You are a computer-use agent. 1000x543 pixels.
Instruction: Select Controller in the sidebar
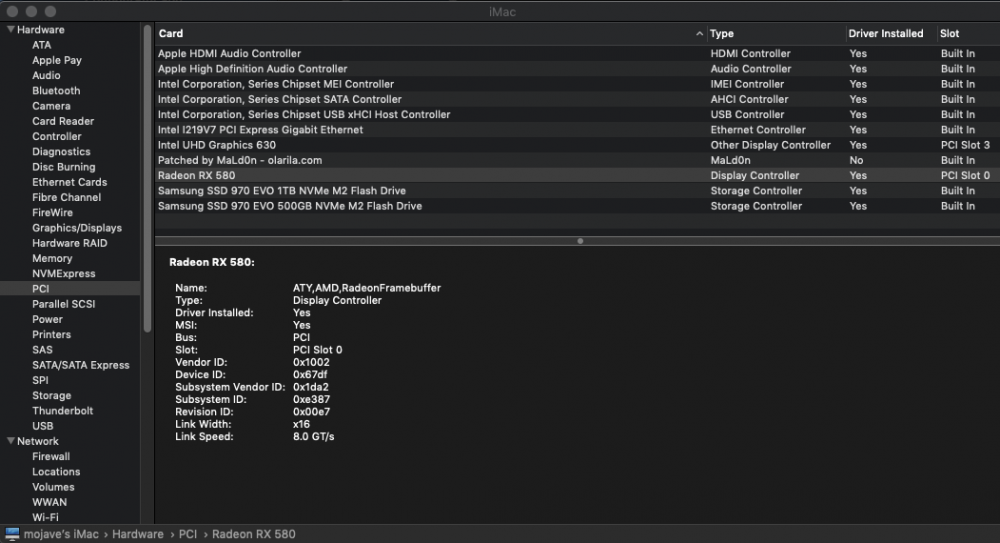tap(57, 137)
